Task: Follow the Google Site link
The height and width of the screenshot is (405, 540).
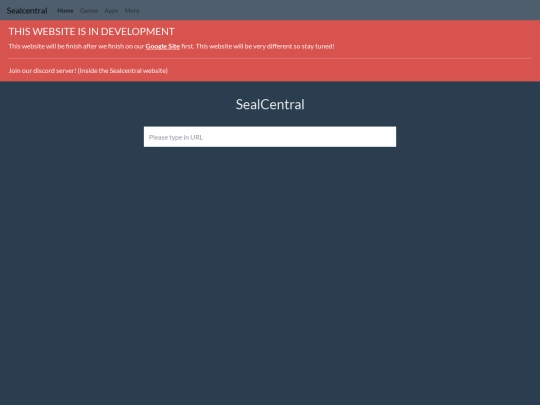Action: [163, 46]
